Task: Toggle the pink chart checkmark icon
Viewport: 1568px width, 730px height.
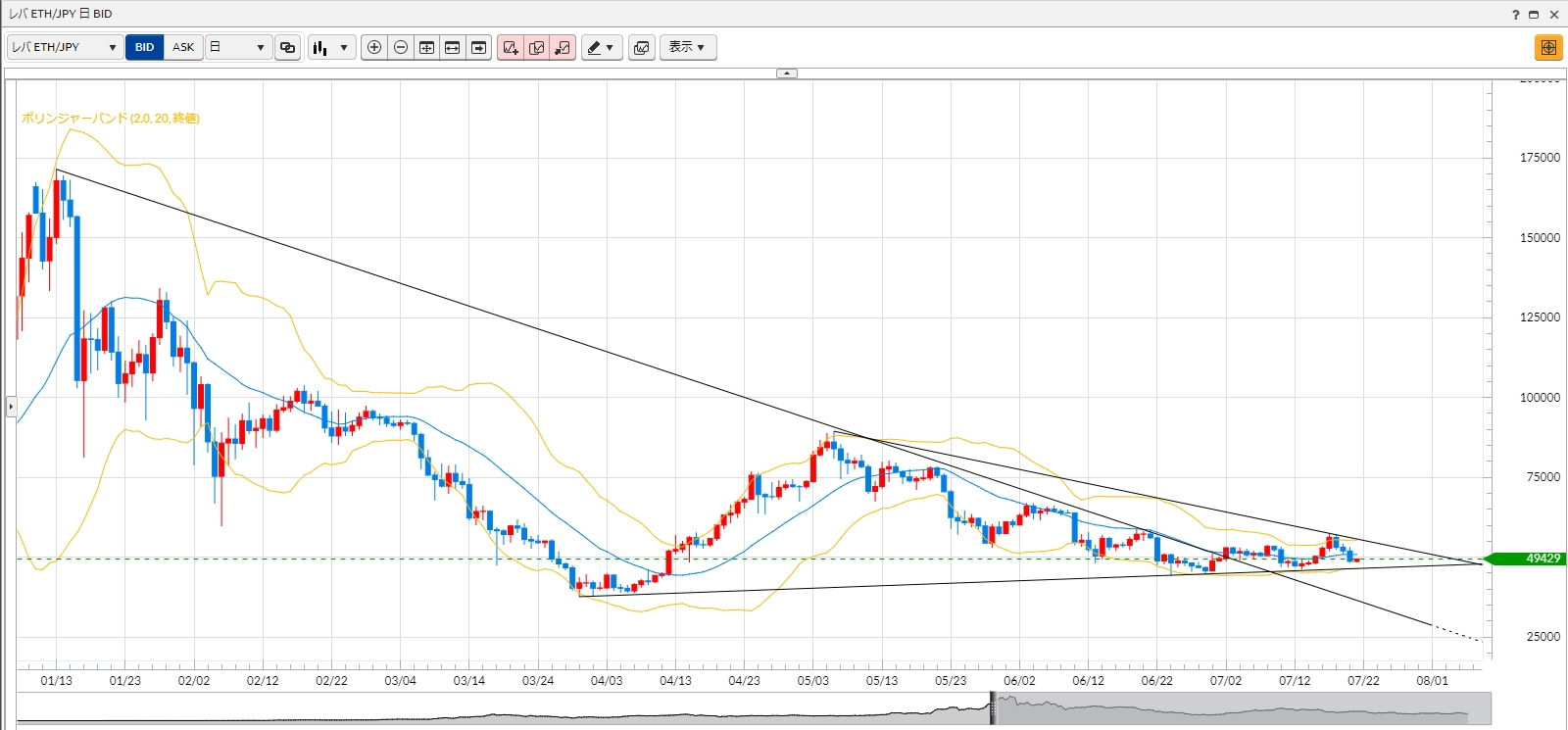Action: (536, 47)
